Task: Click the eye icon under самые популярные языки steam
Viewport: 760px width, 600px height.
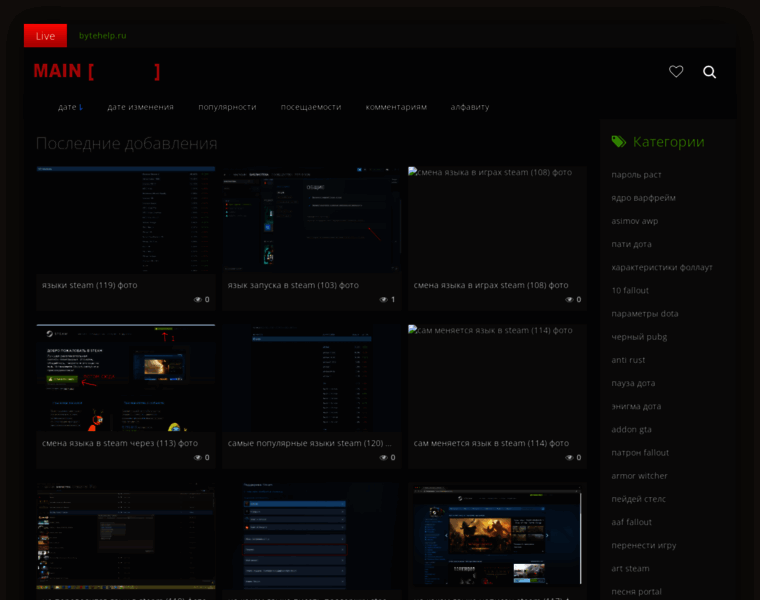Action: pyautogui.click(x=383, y=458)
